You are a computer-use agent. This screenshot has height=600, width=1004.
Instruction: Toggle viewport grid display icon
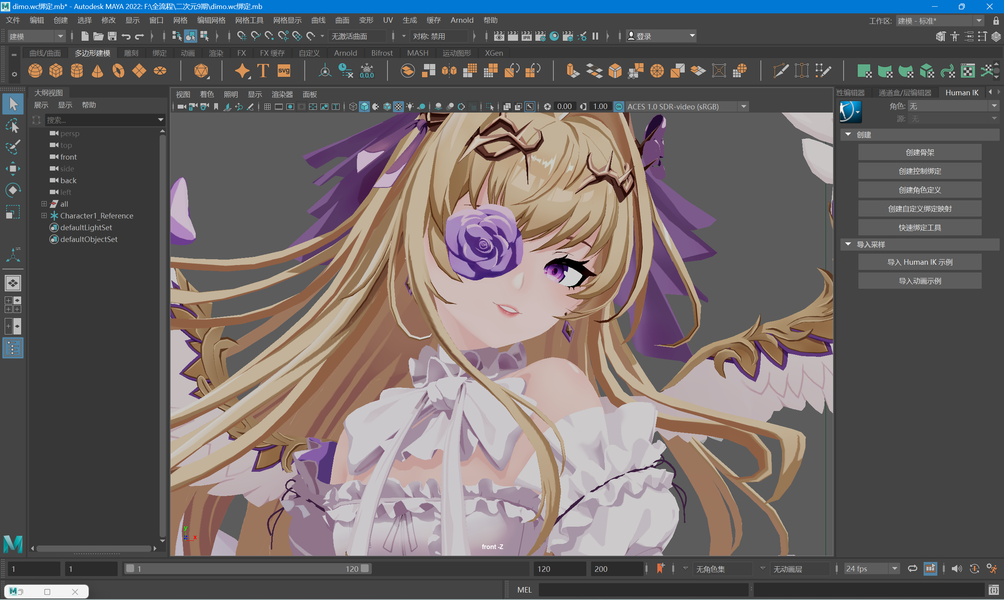tap(267, 106)
